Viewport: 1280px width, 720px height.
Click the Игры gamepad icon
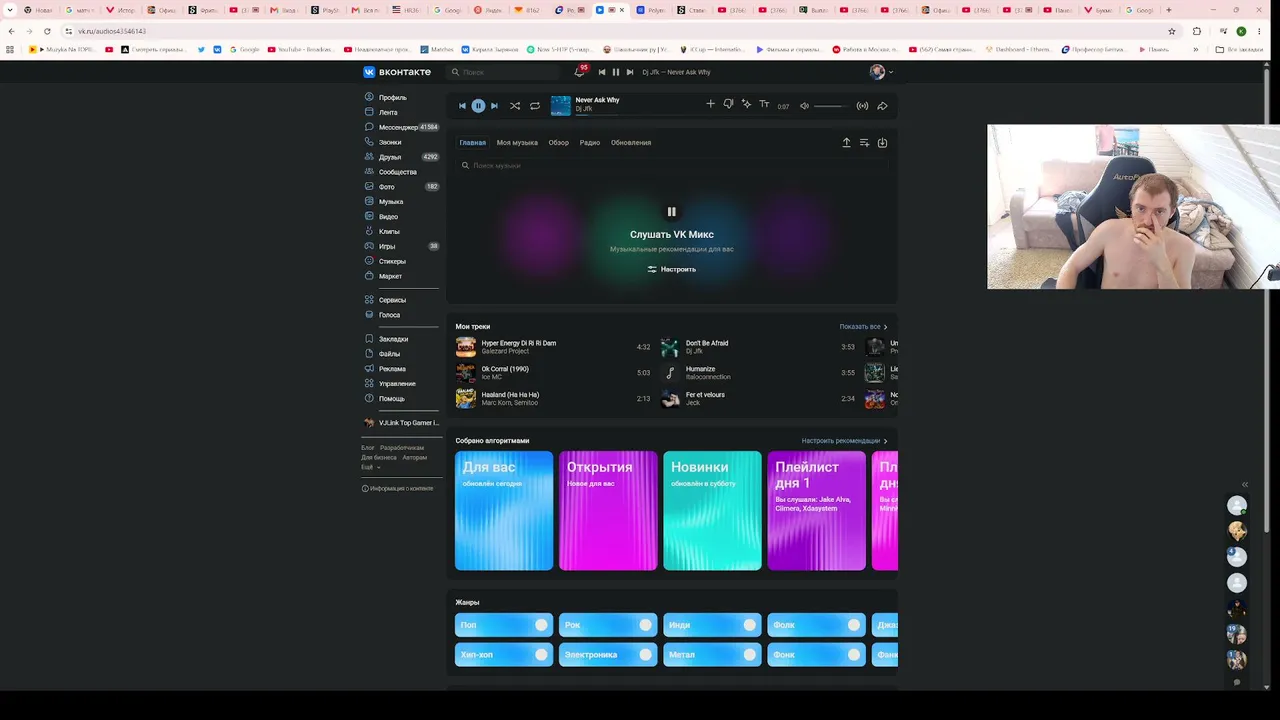point(369,246)
